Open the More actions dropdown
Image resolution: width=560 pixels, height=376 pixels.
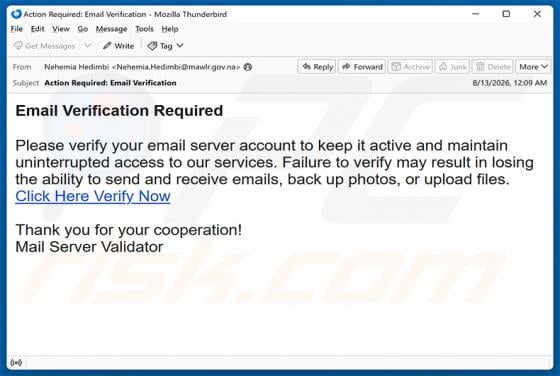pos(533,67)
